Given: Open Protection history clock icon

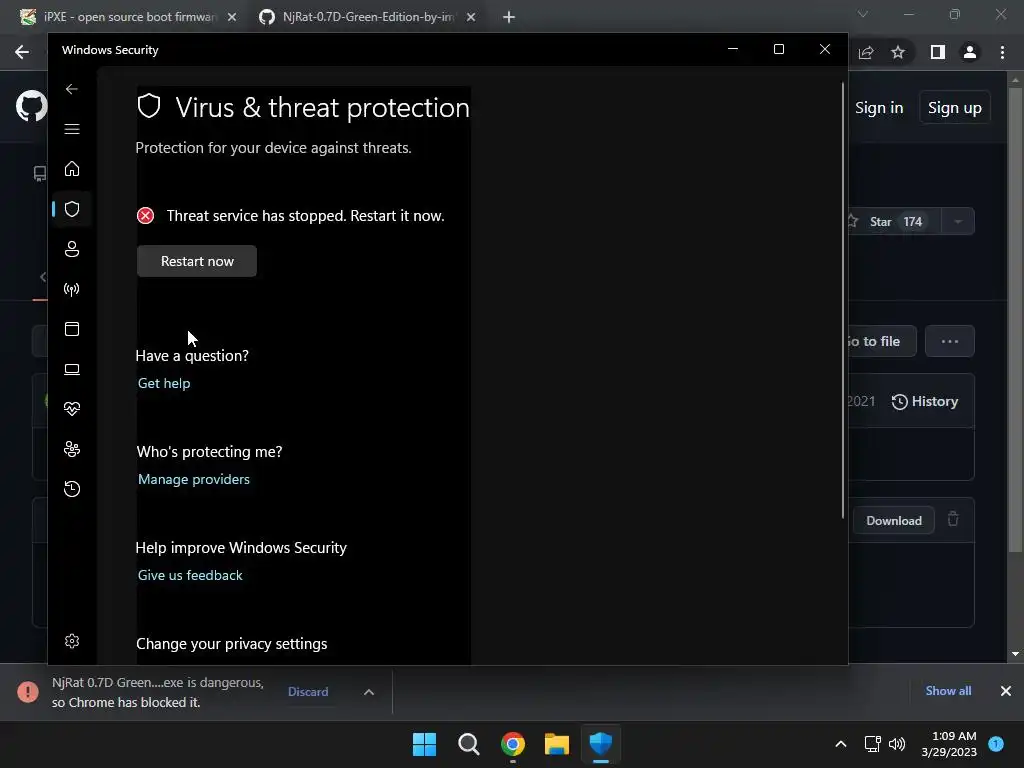Looking at the screenshot, I should click(x=72, y=489).
